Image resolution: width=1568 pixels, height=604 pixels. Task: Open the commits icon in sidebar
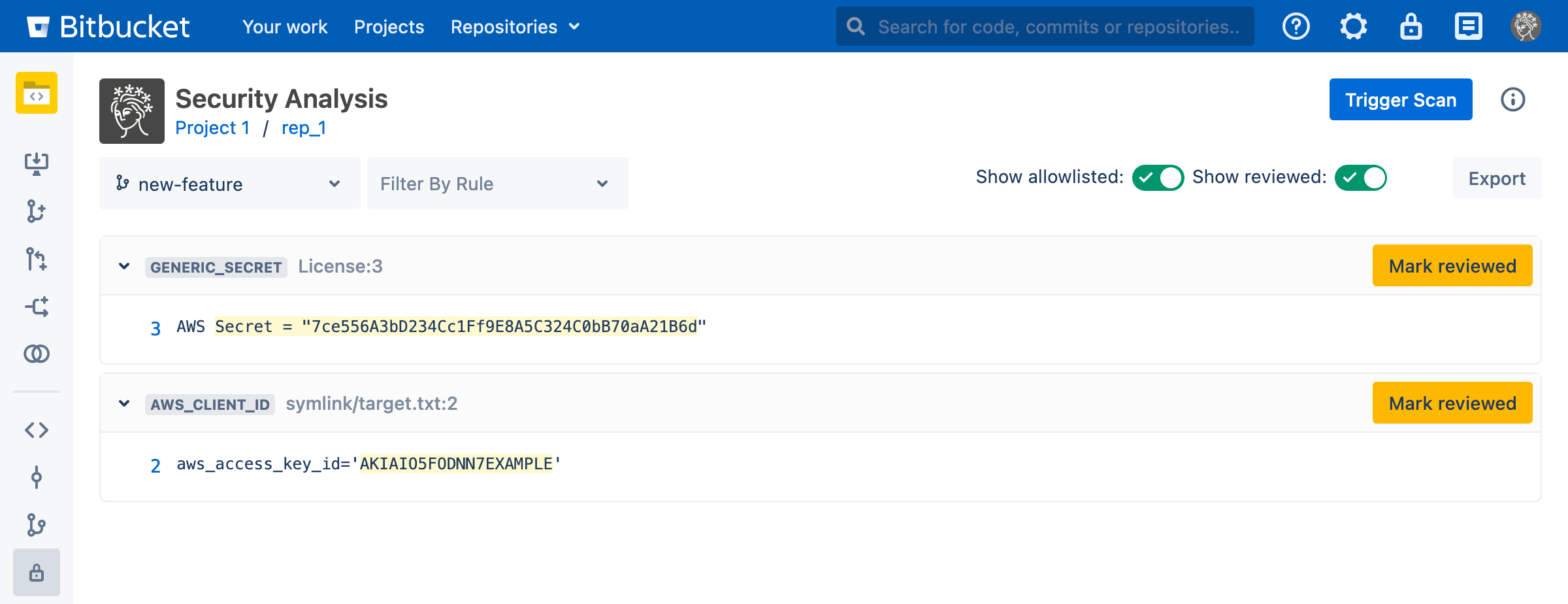[x=37, y=478]
